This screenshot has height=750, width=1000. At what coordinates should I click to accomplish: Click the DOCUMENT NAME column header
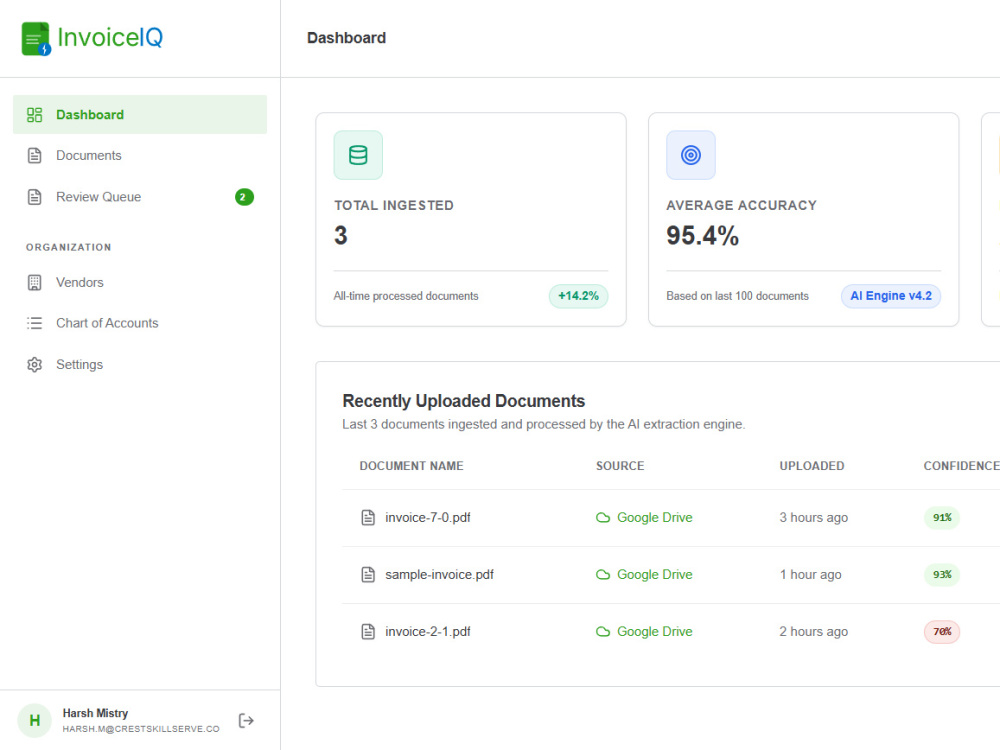pos(411,466)
